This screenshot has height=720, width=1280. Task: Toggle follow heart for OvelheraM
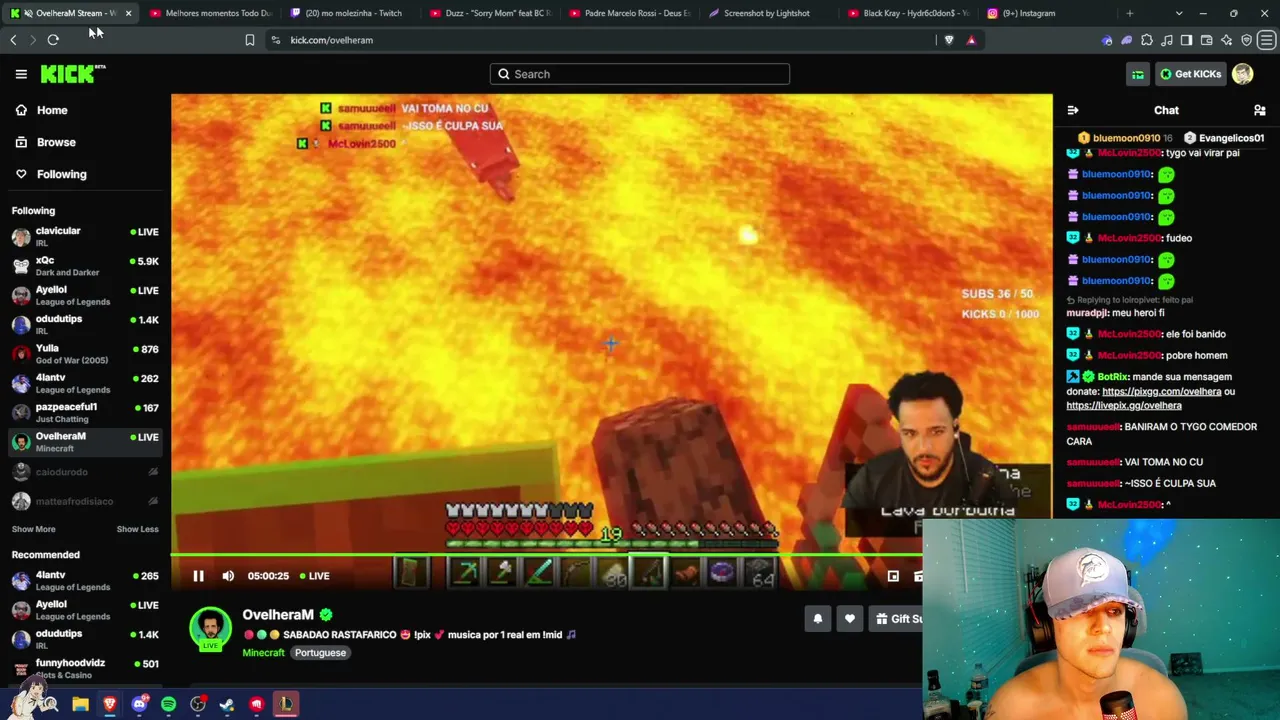coord(850,619)
